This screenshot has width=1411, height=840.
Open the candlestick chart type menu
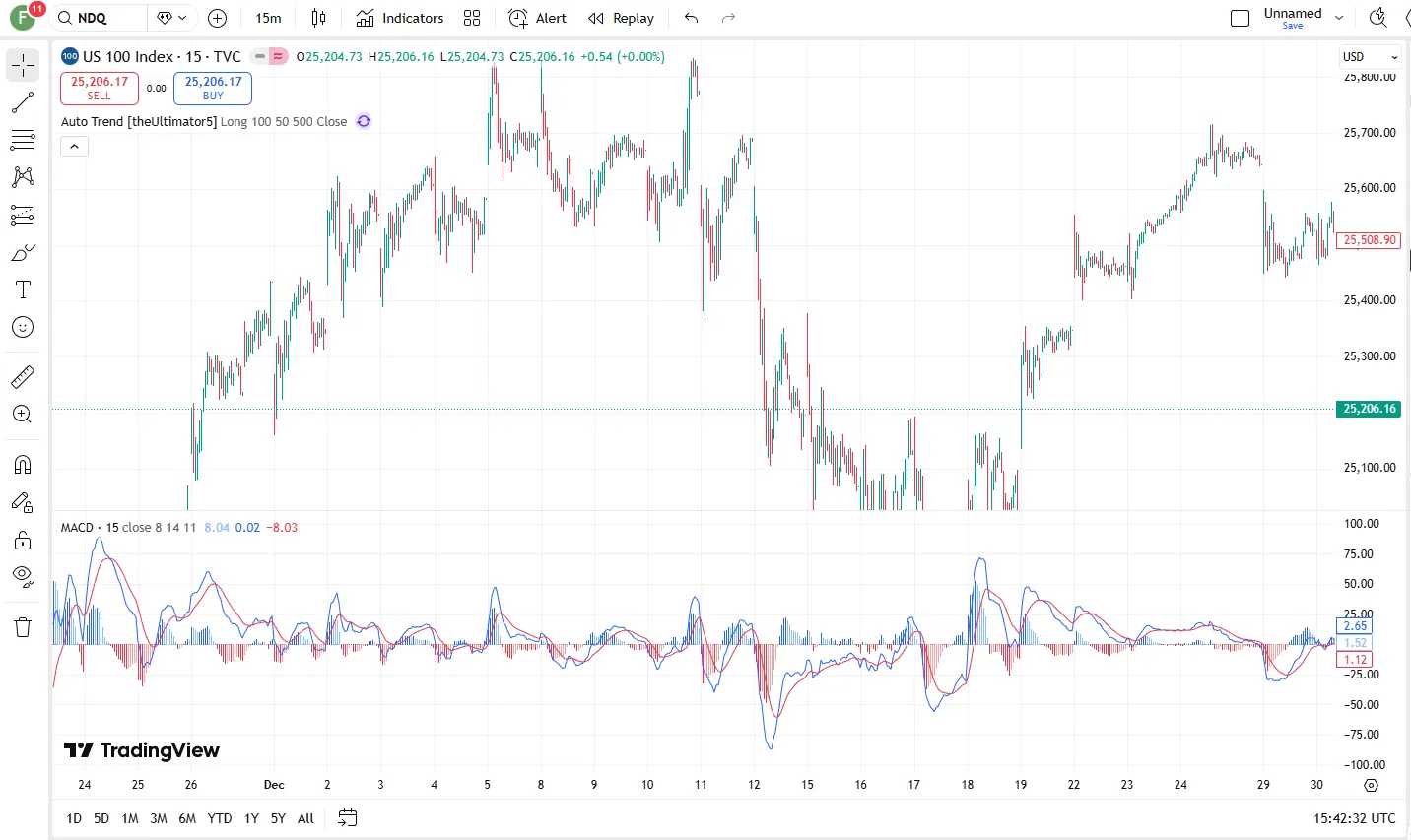coord(318,18)
